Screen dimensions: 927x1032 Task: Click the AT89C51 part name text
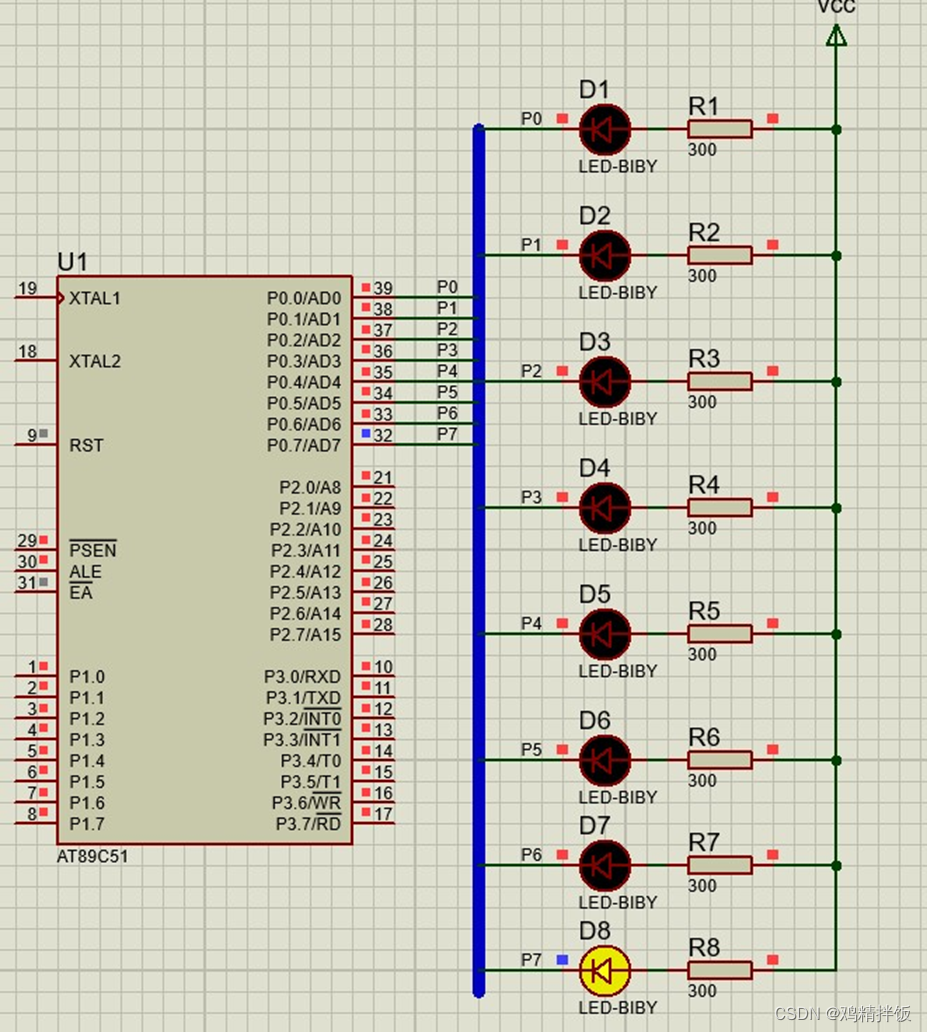(x=92, y=856)
